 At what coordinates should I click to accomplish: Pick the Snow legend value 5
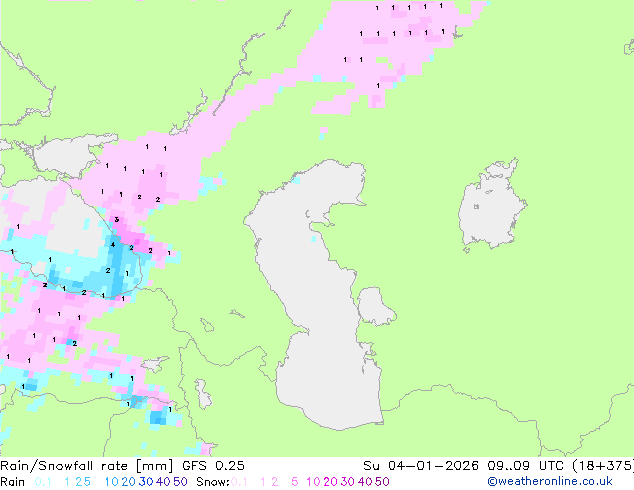point(294,482)
